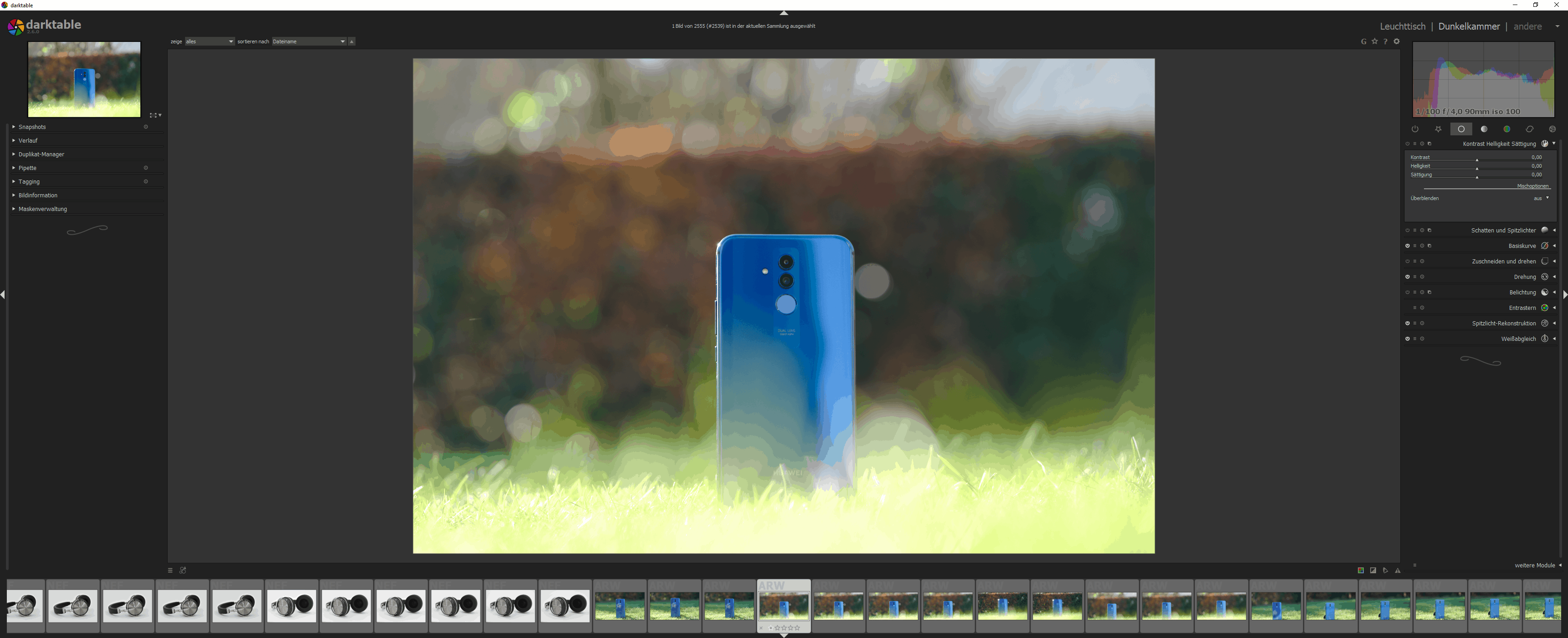Screen dimensions: 1568x638
Task: Switch to Dunkelkammer view
Action: 1469,26
